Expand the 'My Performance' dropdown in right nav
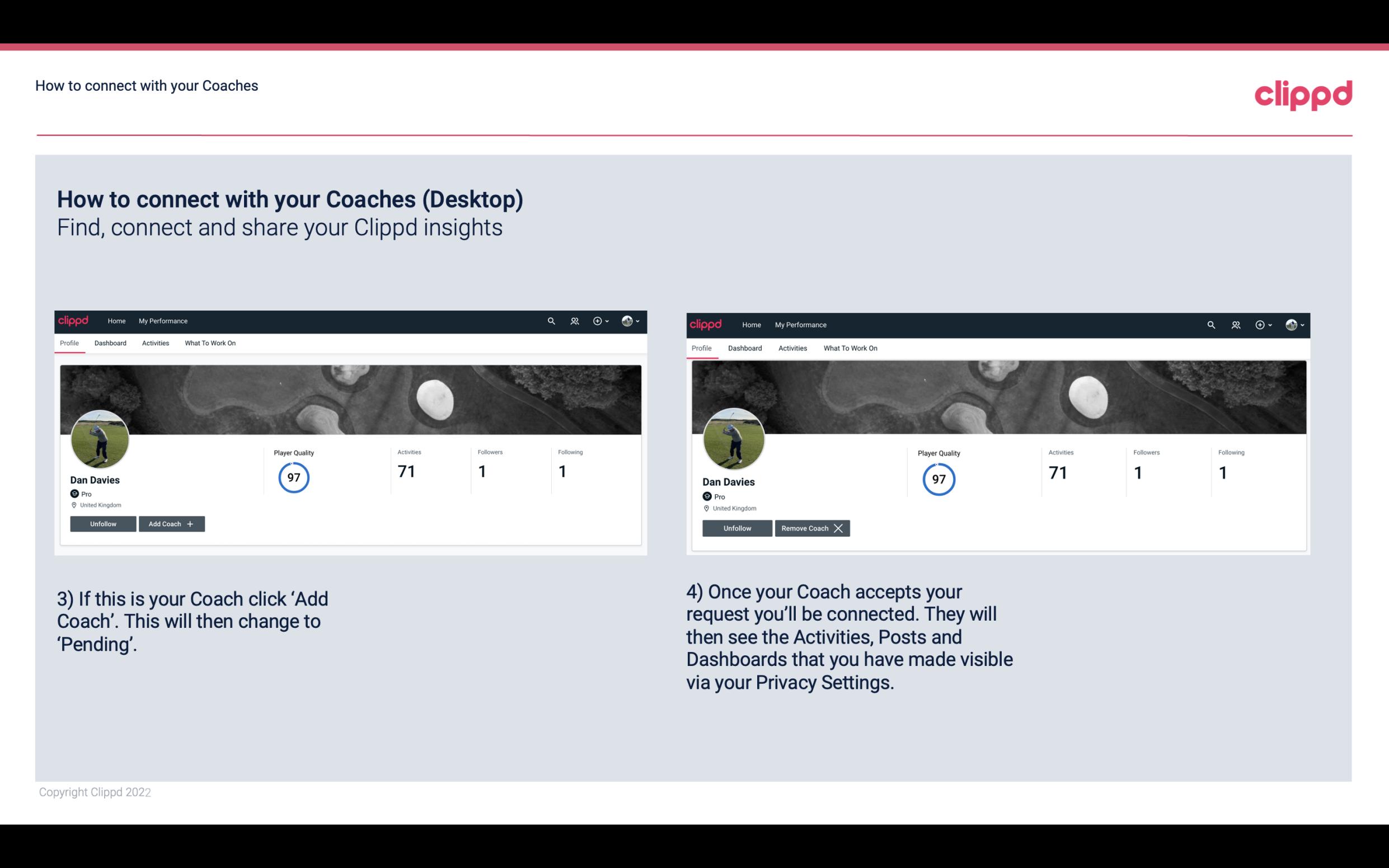 [x=800, y=324]
